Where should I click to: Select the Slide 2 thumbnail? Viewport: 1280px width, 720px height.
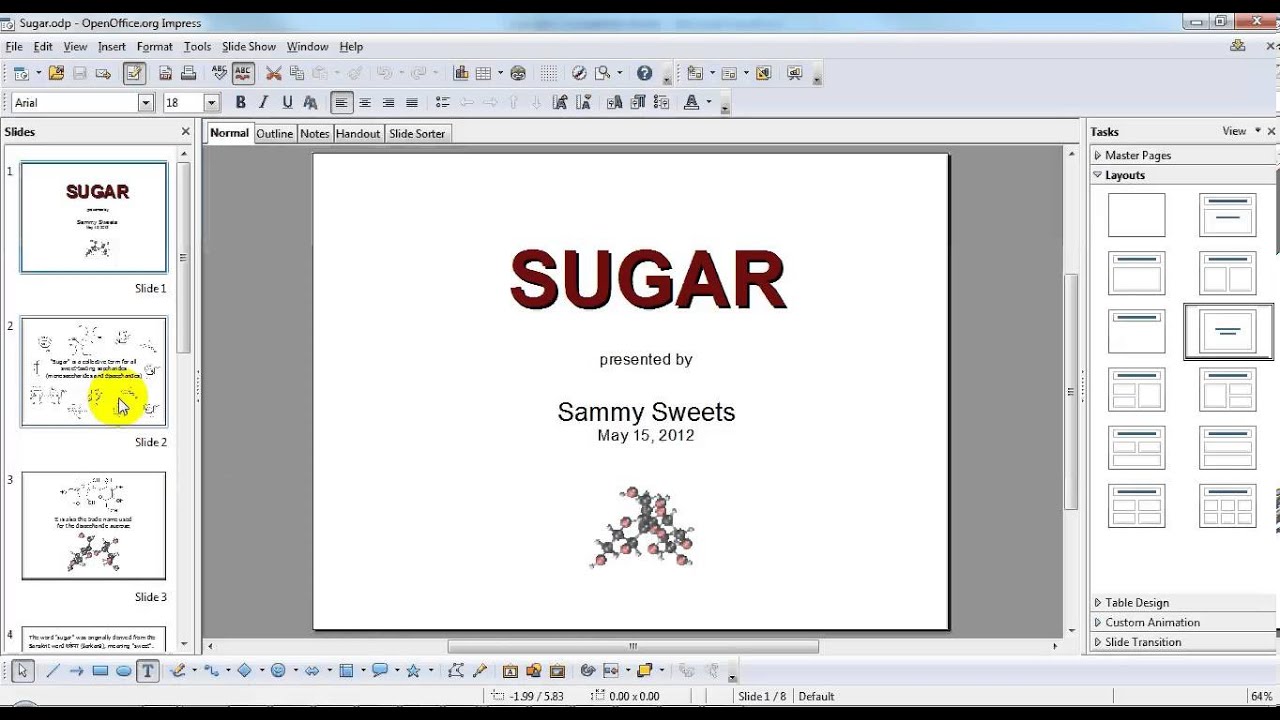94,372
